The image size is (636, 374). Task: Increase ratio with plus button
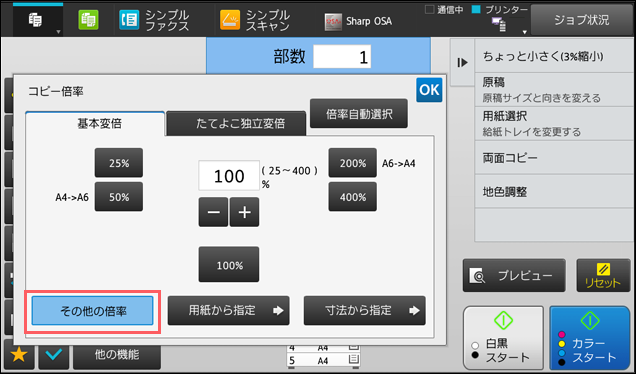tap(244, 212)
